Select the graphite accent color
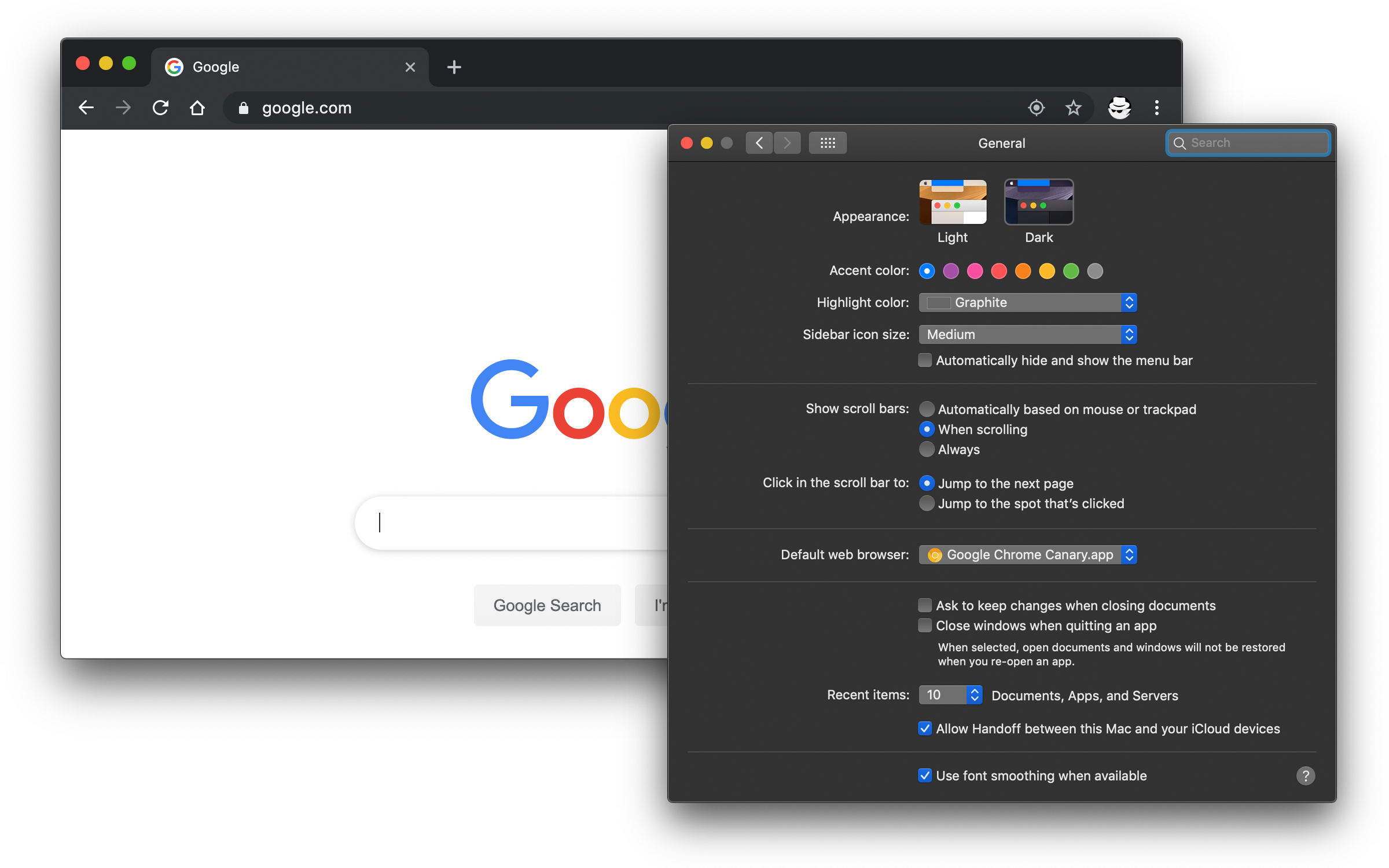1389x868 pixels. [x=1095, y=271]
